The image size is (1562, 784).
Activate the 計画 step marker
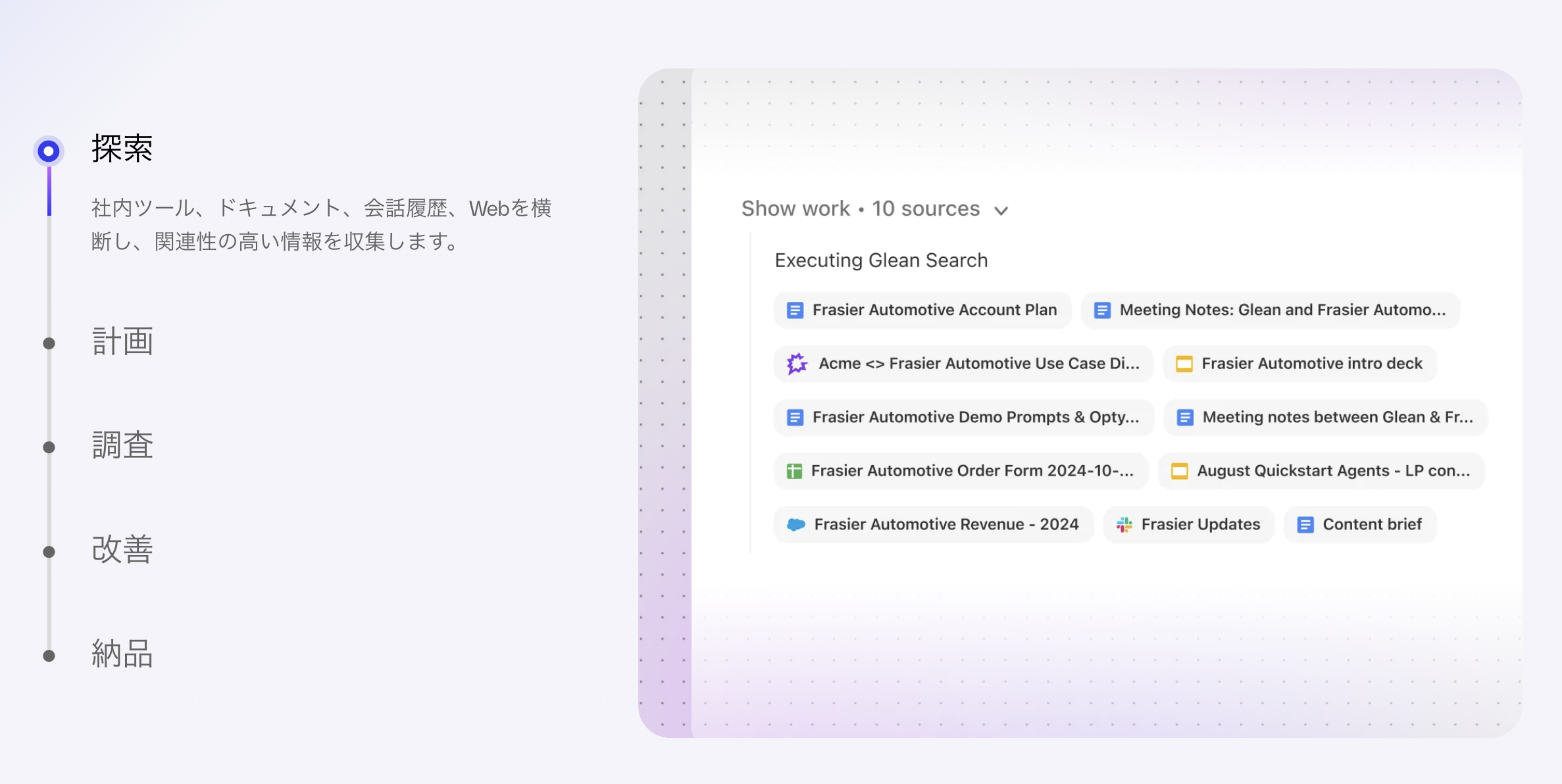[48, 343]
